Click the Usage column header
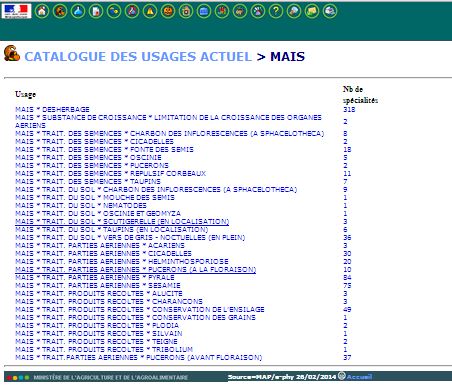This screenshot has height=391, width=452. coord(25,94)
